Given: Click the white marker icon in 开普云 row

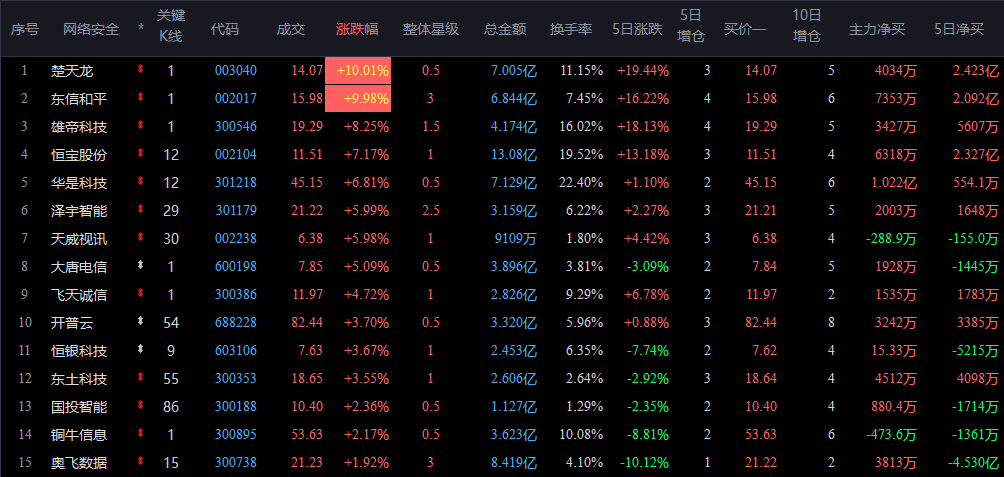Looking at the screenshot, I should tap(141, 322).
